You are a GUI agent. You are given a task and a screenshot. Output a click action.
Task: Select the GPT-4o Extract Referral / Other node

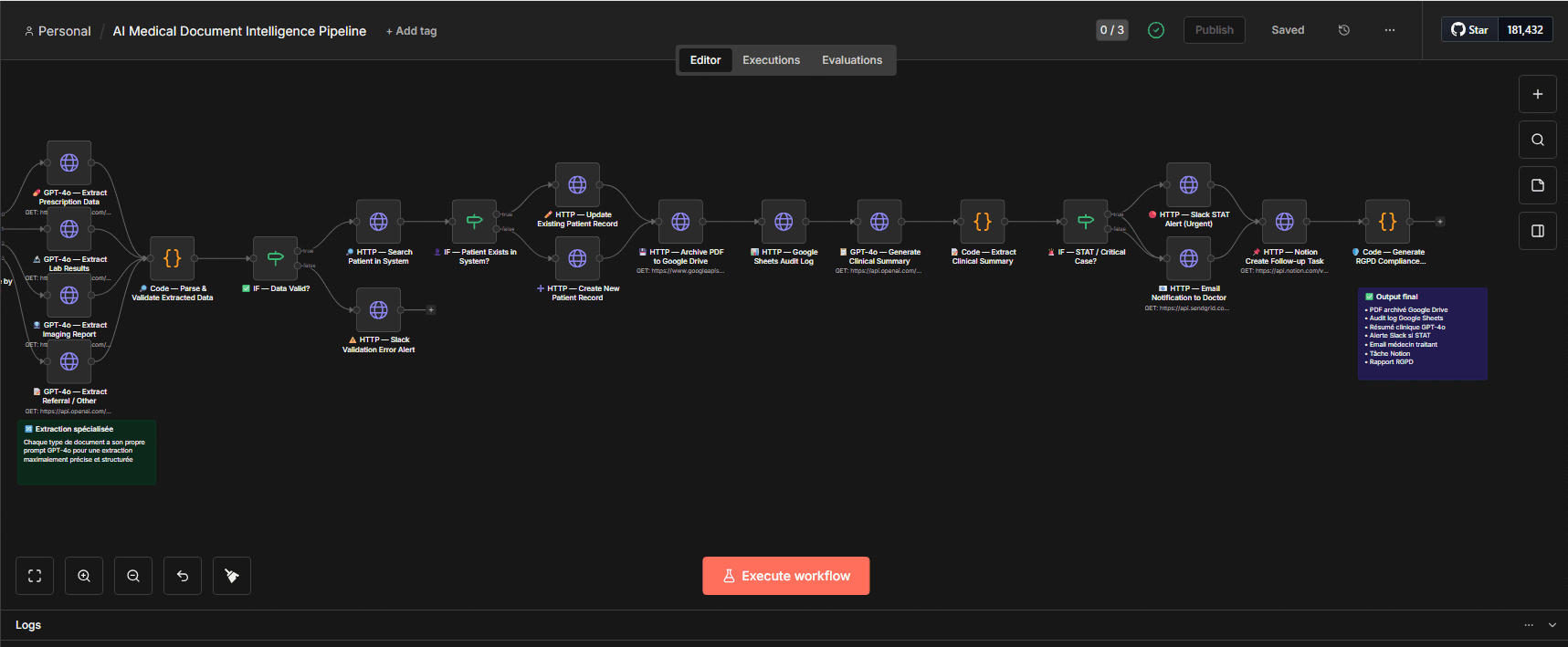(69, 361)
